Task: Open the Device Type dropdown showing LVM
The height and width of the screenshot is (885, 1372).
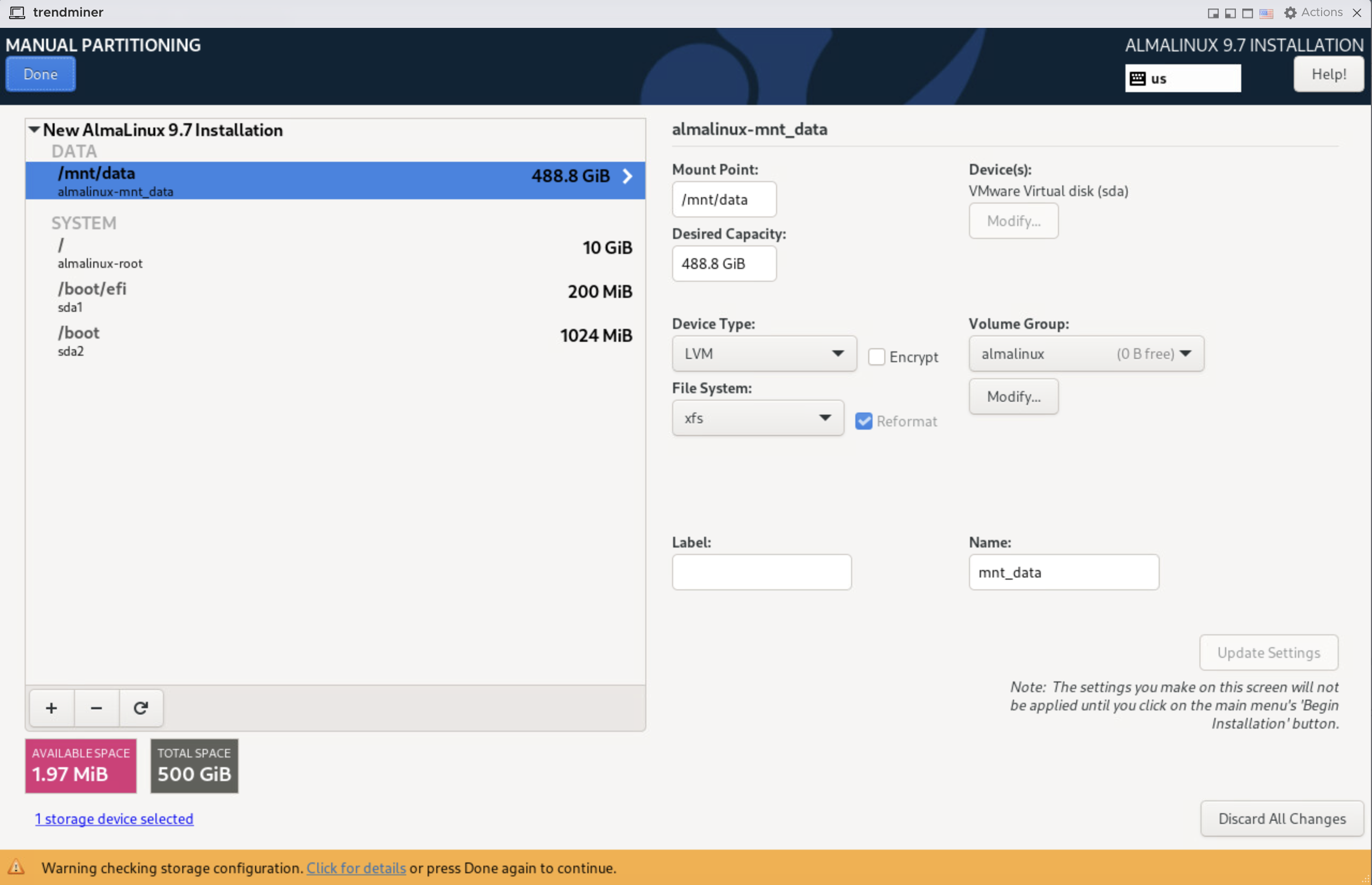Action: tap(763, 354)
